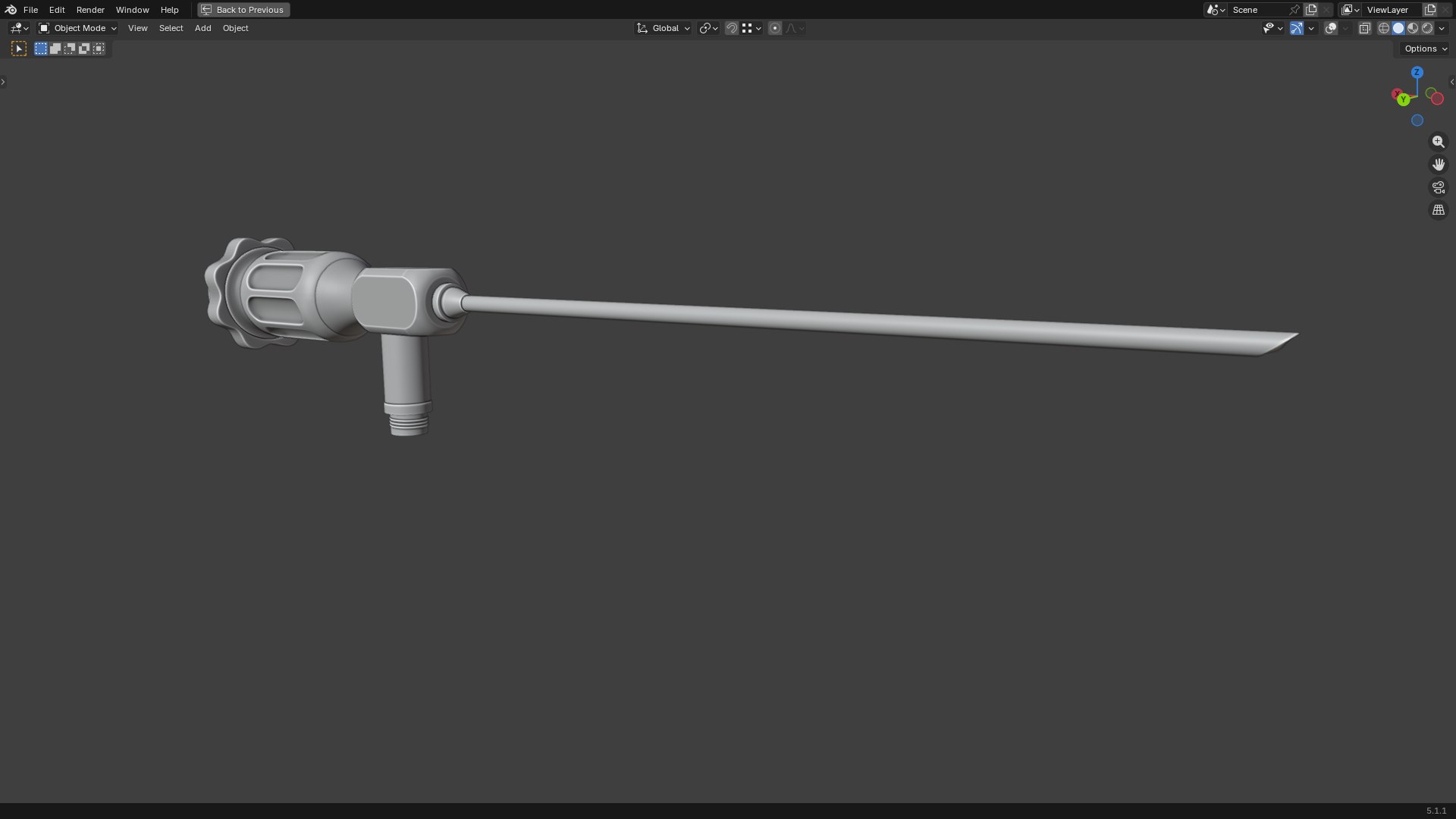Click the negative Z axis gizmo handle

coord(1417,121)
